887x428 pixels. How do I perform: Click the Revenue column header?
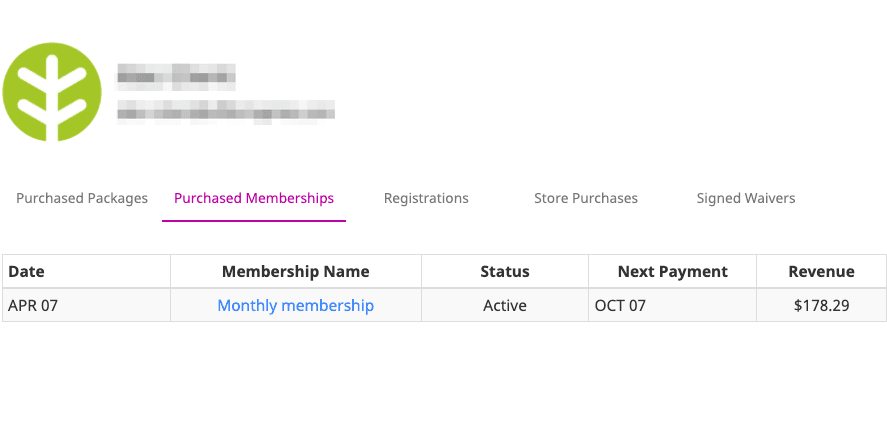(x=821, y=271)
